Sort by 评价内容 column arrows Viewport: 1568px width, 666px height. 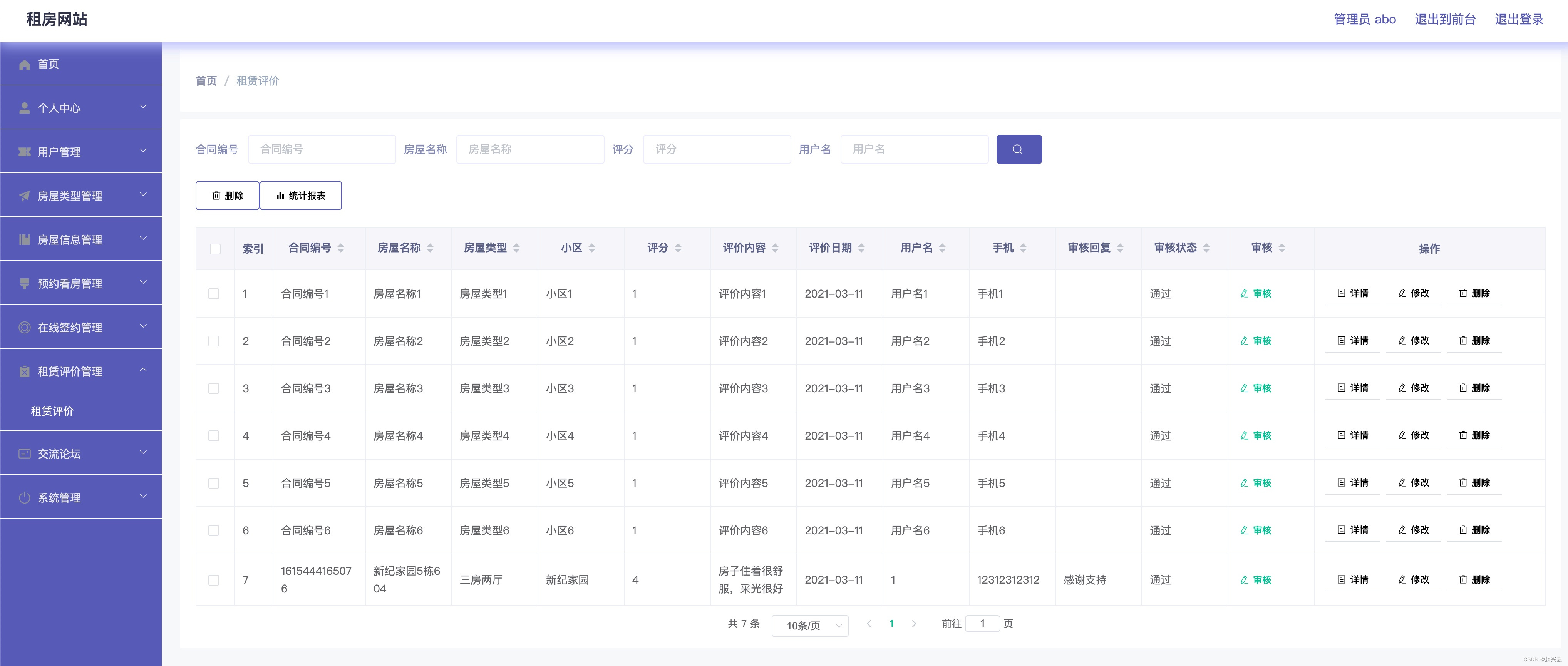775,248
